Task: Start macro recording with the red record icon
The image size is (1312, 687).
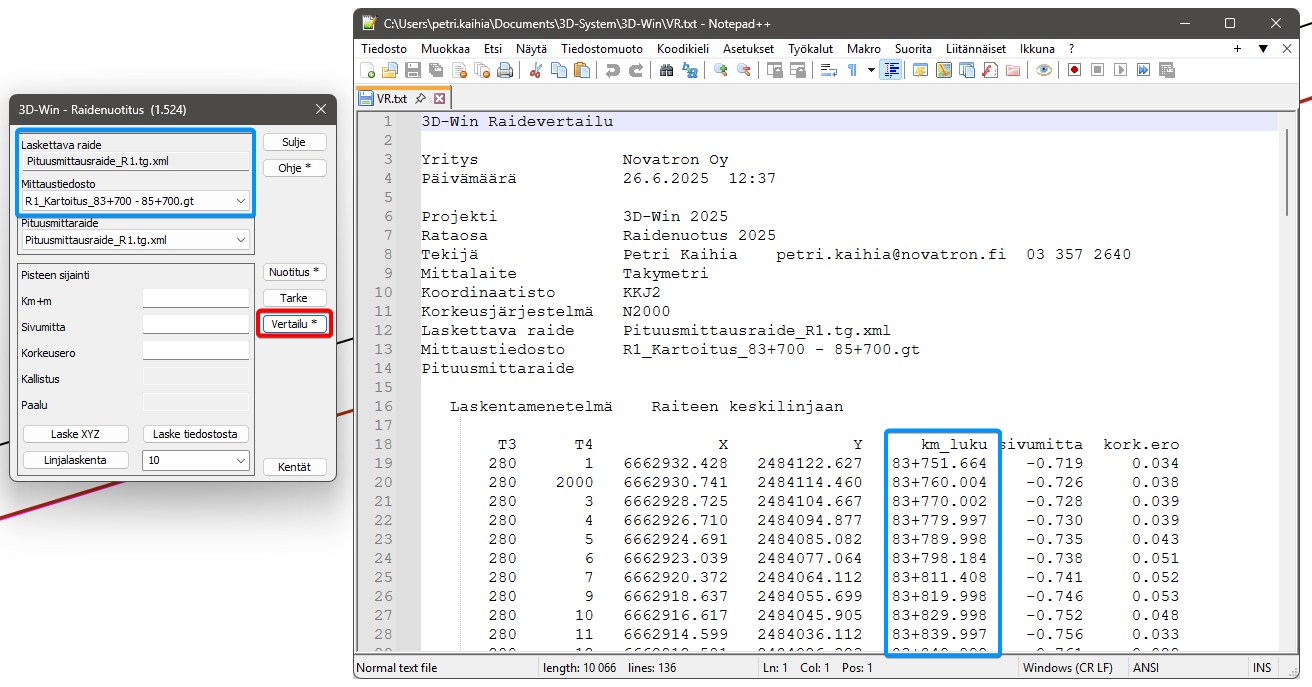Action: tap(1075, 70)
